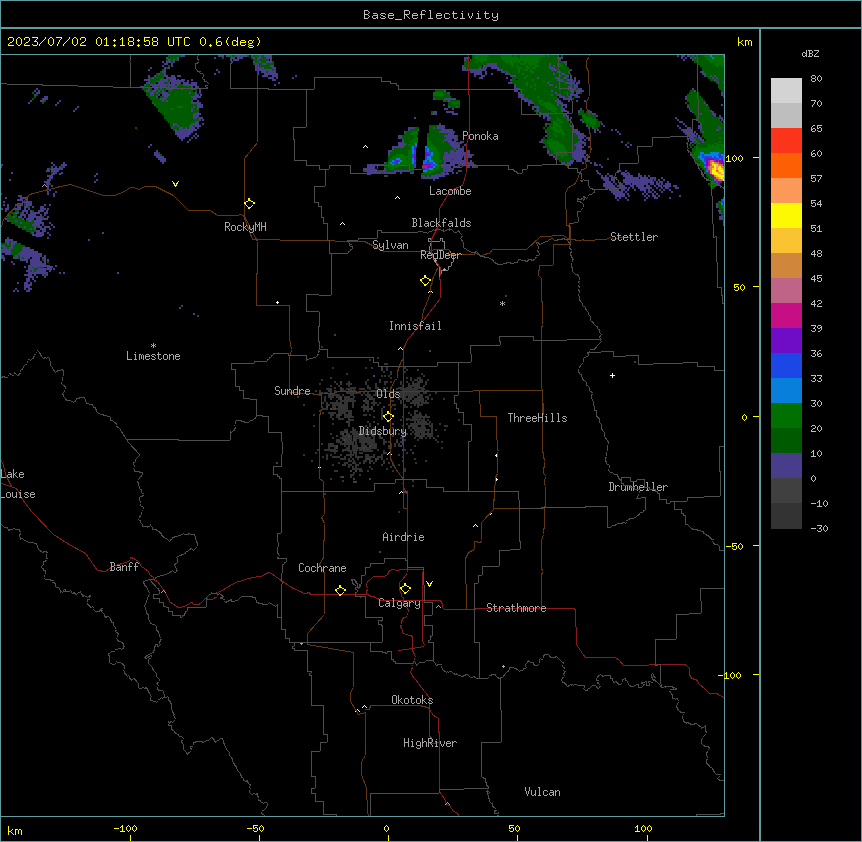Click the Ponoka label
The height and width of the screenshot is (842, 862).
point(480,136)
